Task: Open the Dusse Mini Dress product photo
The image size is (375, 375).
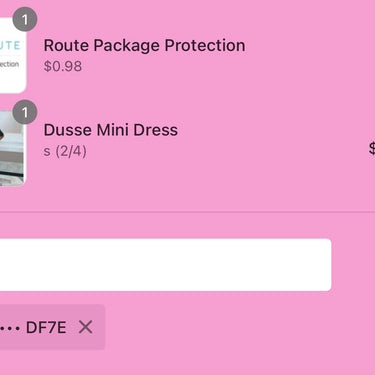Action: click(12, 148)
